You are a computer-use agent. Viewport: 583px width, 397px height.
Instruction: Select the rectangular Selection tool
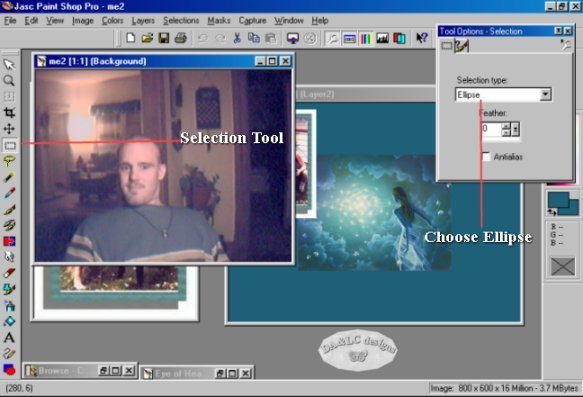point(9,145)
